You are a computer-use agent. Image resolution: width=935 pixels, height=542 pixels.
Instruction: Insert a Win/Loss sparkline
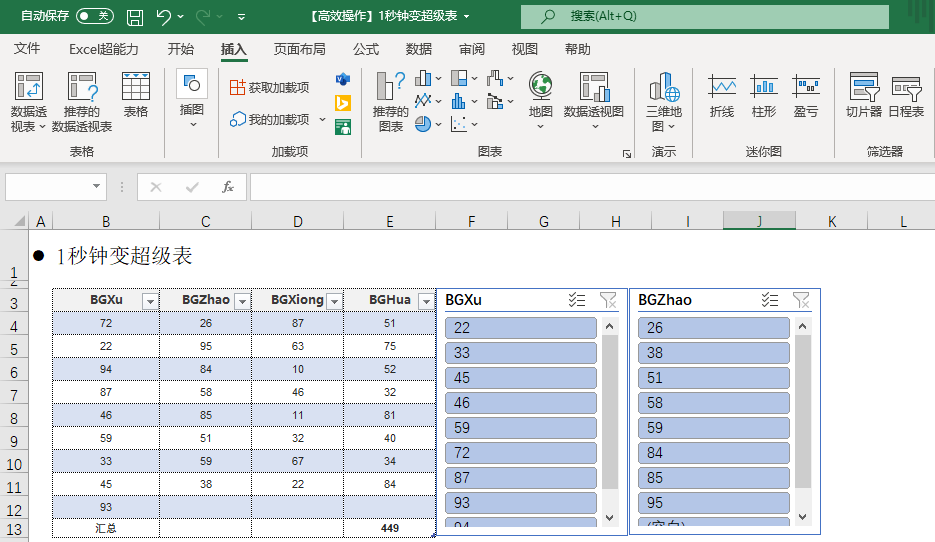pyautogui.click(x=806, y=95)
